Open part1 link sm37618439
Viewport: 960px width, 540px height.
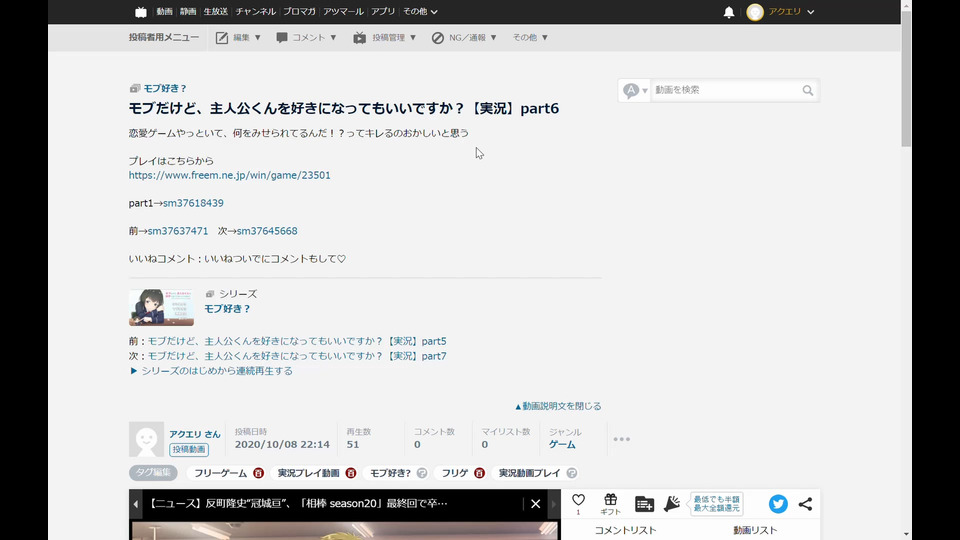pos(193,203)
